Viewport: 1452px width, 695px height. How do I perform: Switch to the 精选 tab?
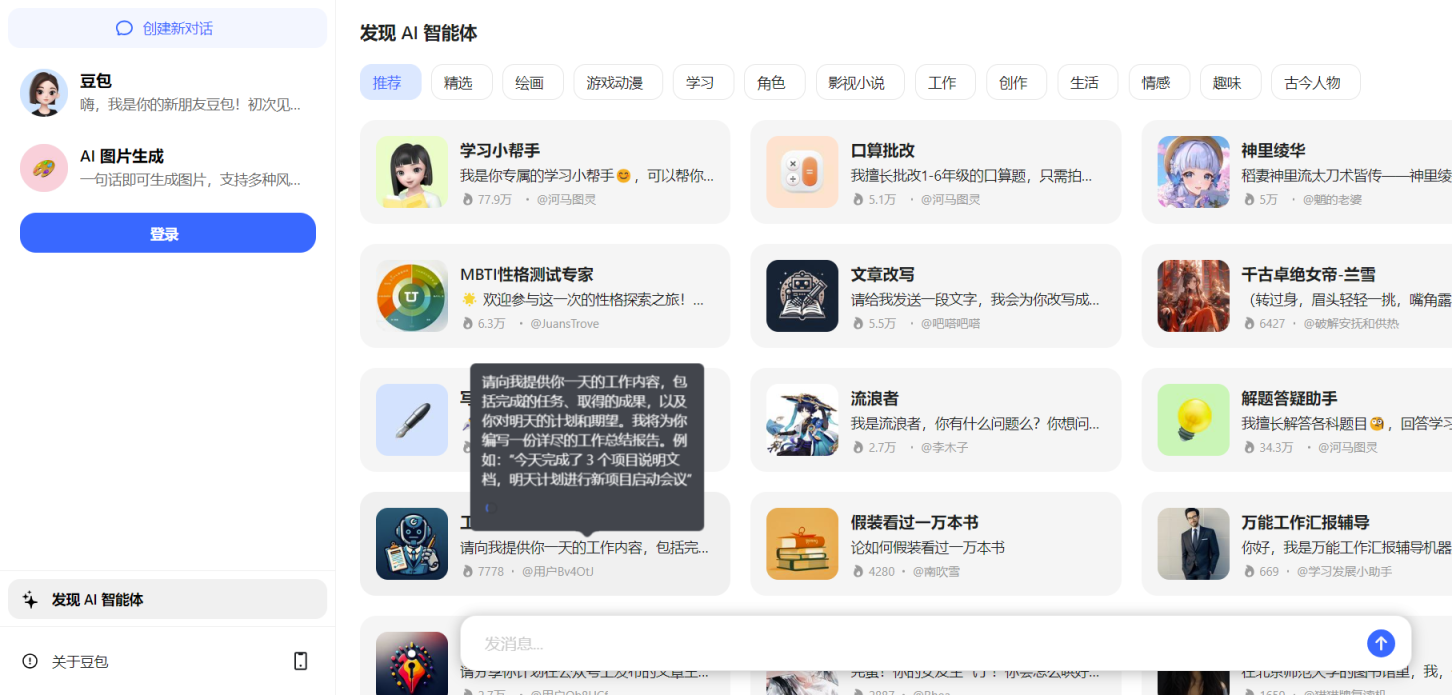461,82
